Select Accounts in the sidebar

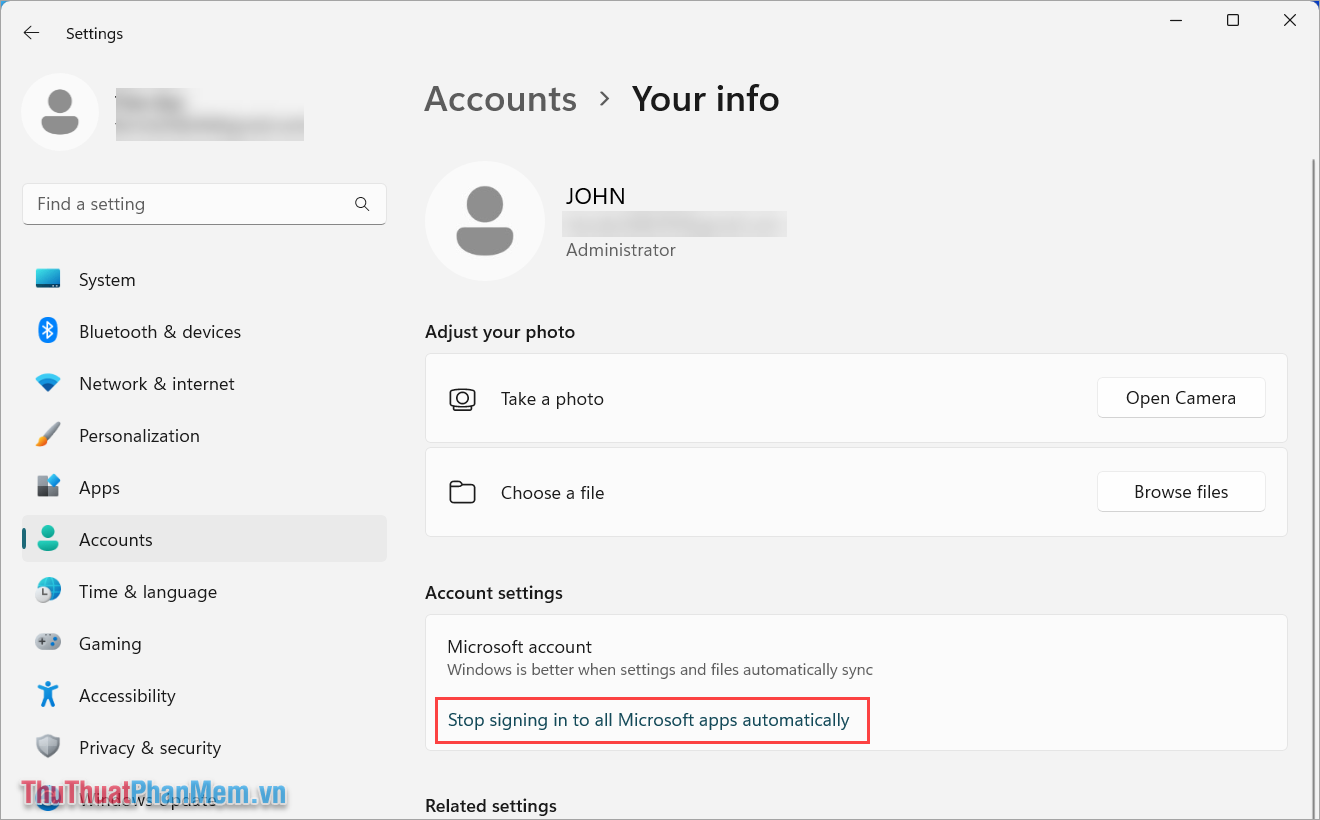[x=115, y=539]
